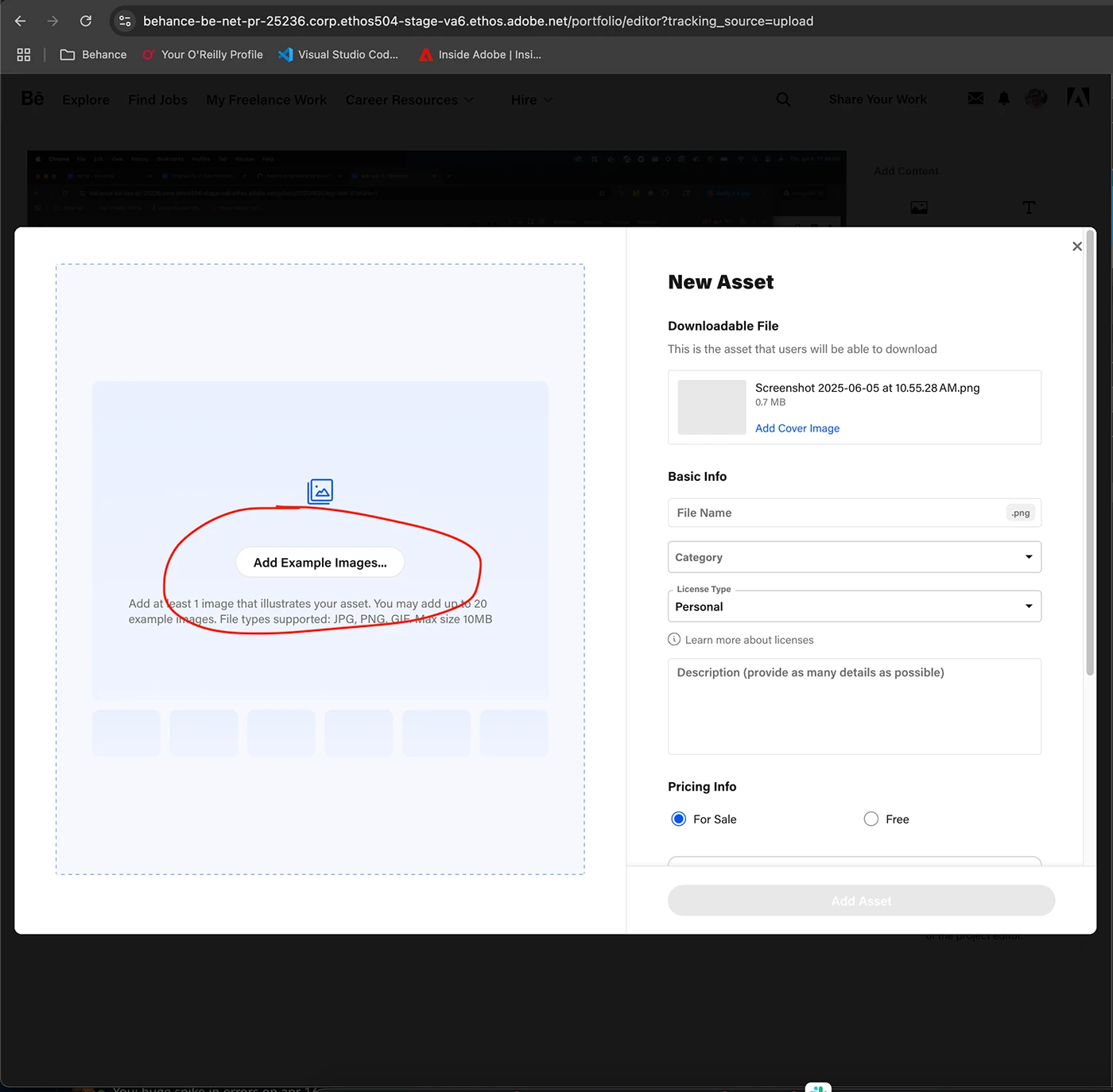Close the New Asset dialog
Screen dimensions: 1113x1092
1076,246
